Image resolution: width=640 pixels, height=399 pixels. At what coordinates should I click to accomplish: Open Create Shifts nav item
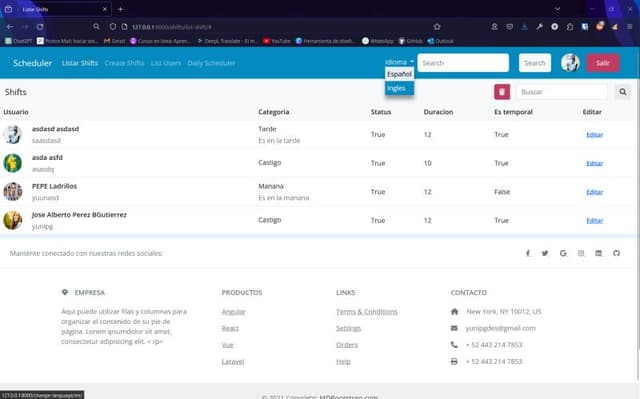click(x=124, y=63)
